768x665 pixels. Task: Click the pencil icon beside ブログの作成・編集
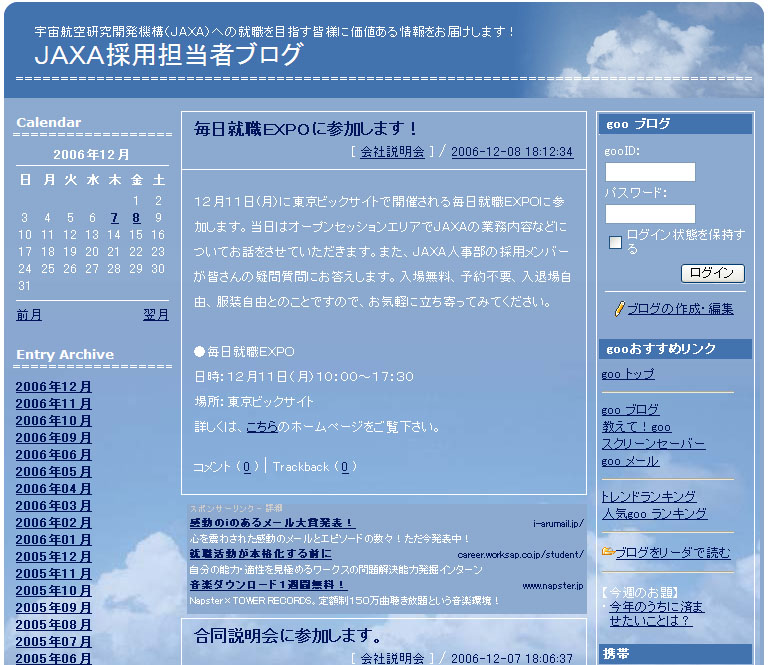click(620, 309)
